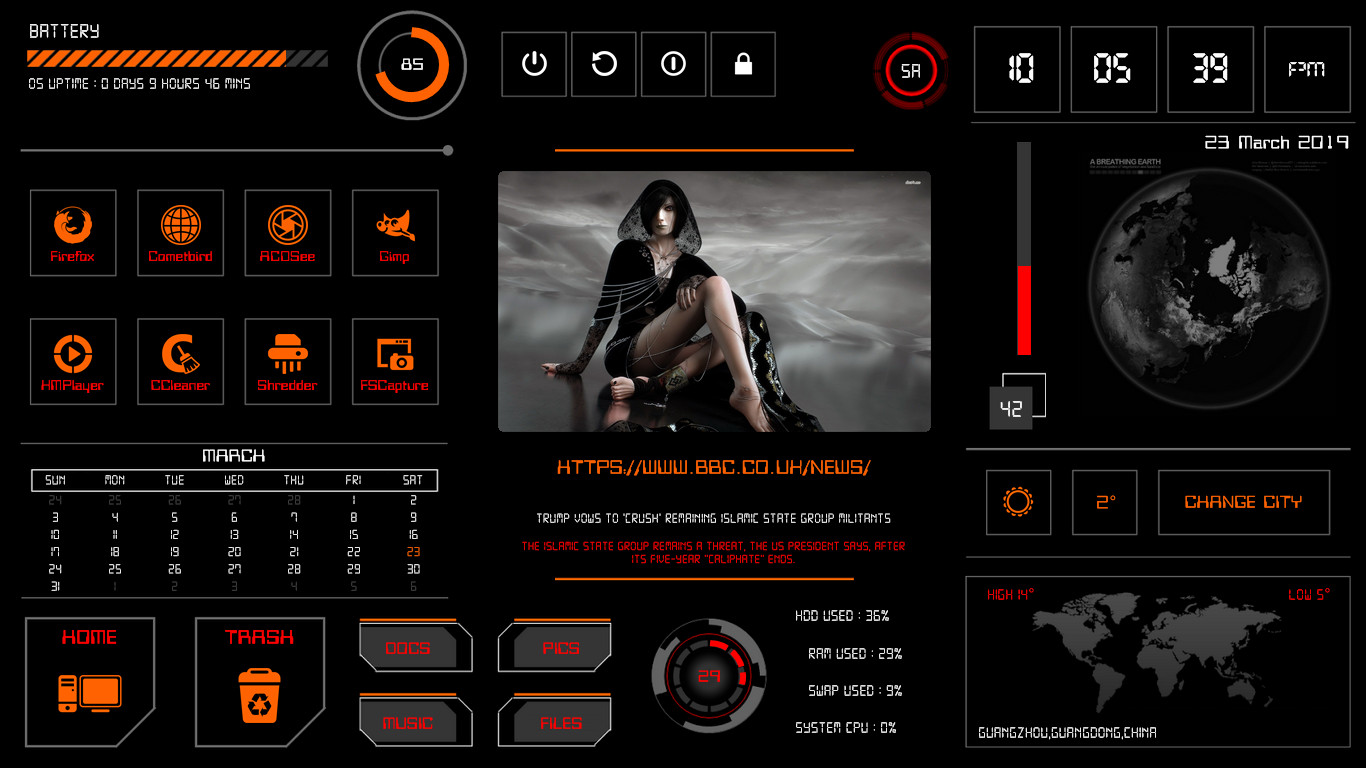1366x768 pixels.
Task: Click the OS UPTIME text line
Action: (x=139, y=84)
